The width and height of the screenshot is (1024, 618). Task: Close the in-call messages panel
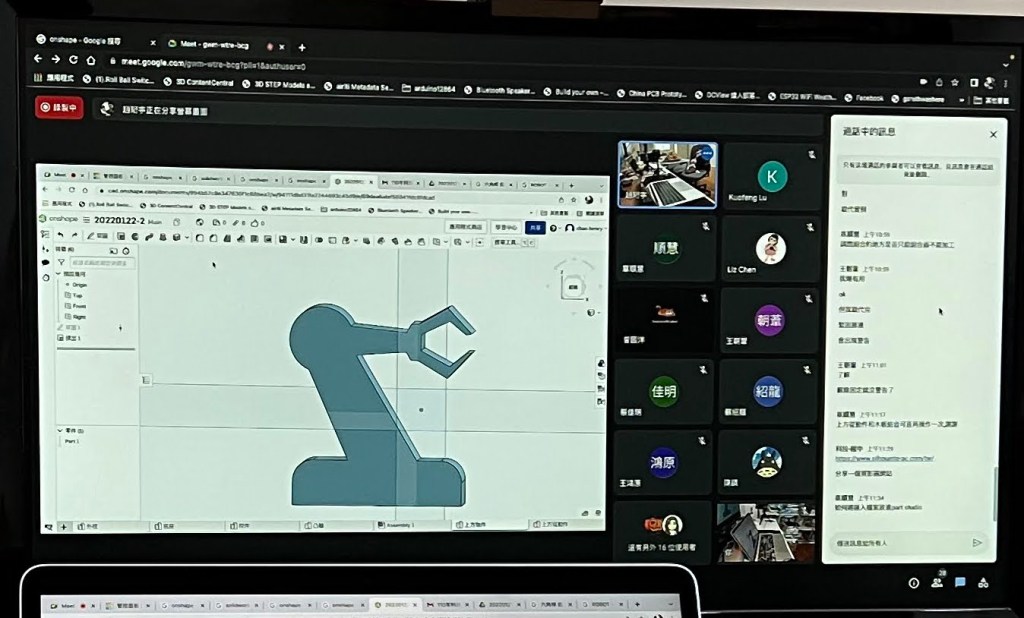(992, 134)
